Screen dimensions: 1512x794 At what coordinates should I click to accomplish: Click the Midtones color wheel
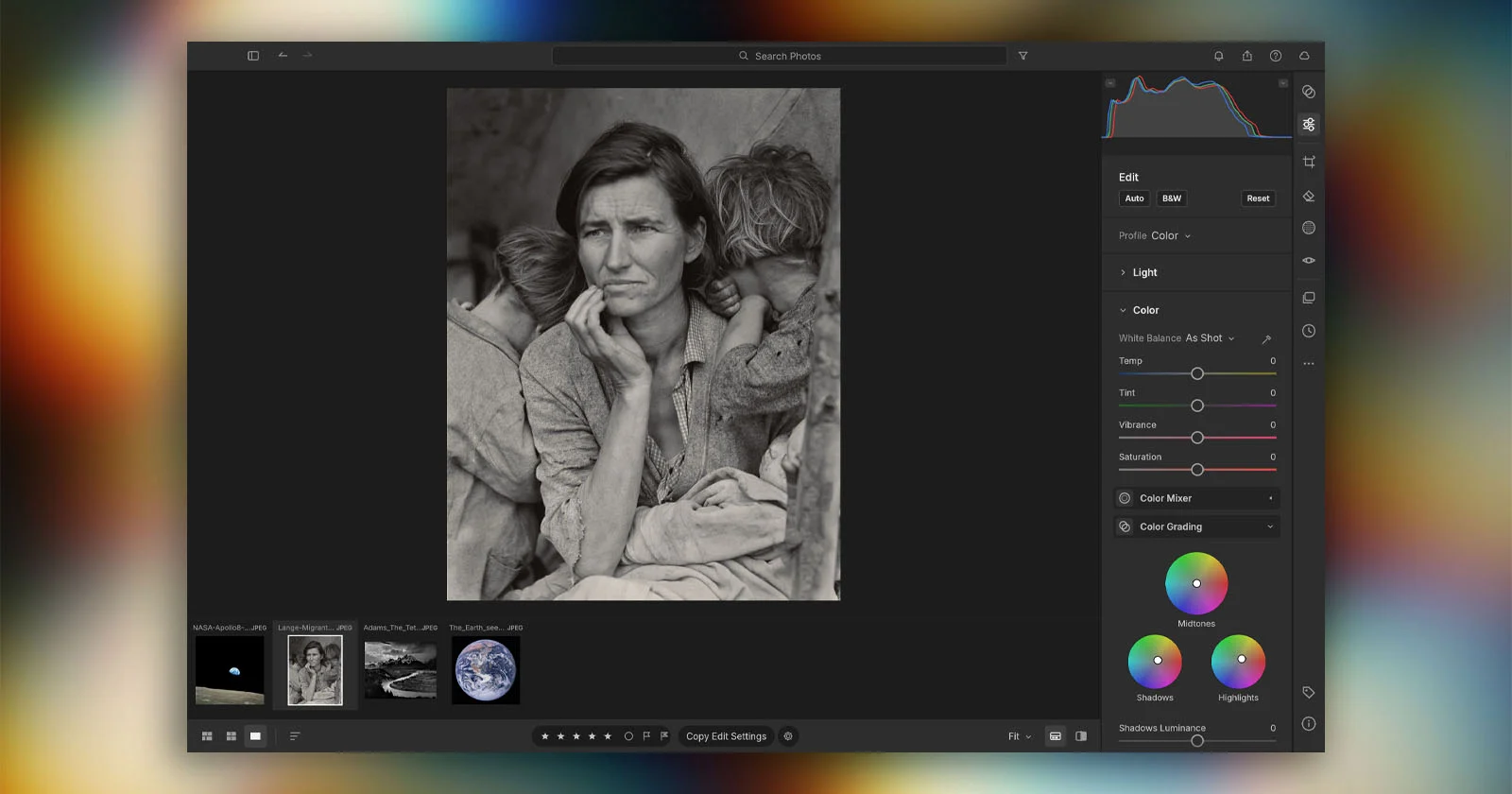pos(1196,583)
